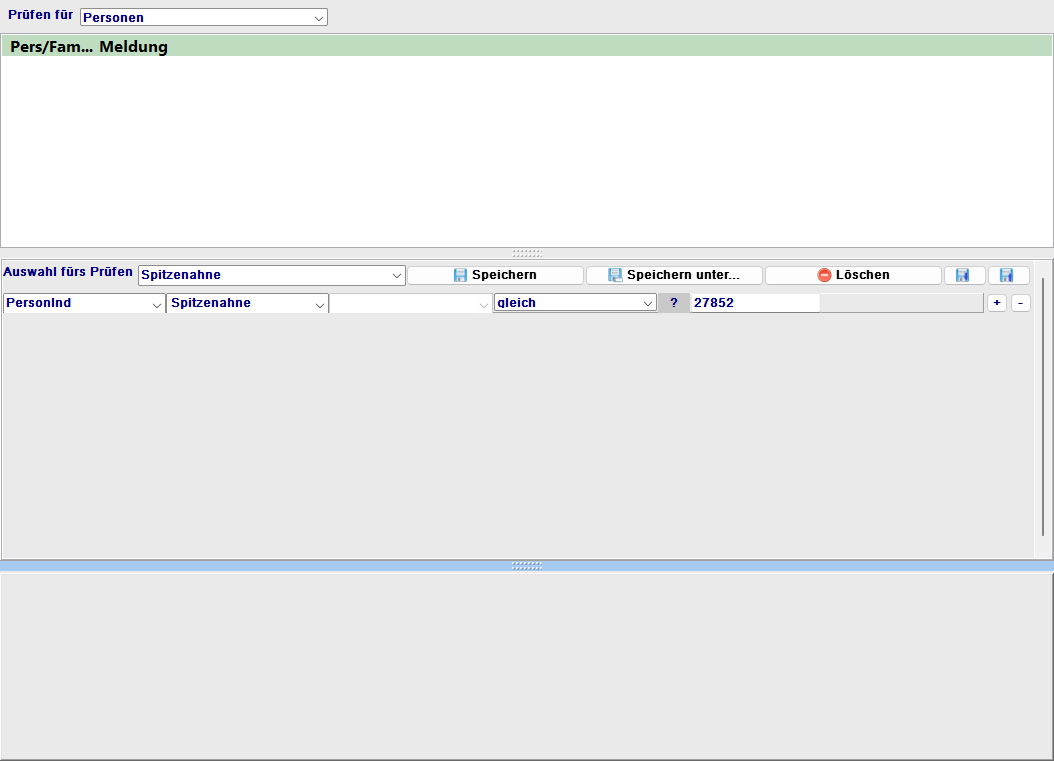This screenshot has height=761, width=1054.
Task: Click the lower blue splitter bar handle
Action: coord(527,565)
